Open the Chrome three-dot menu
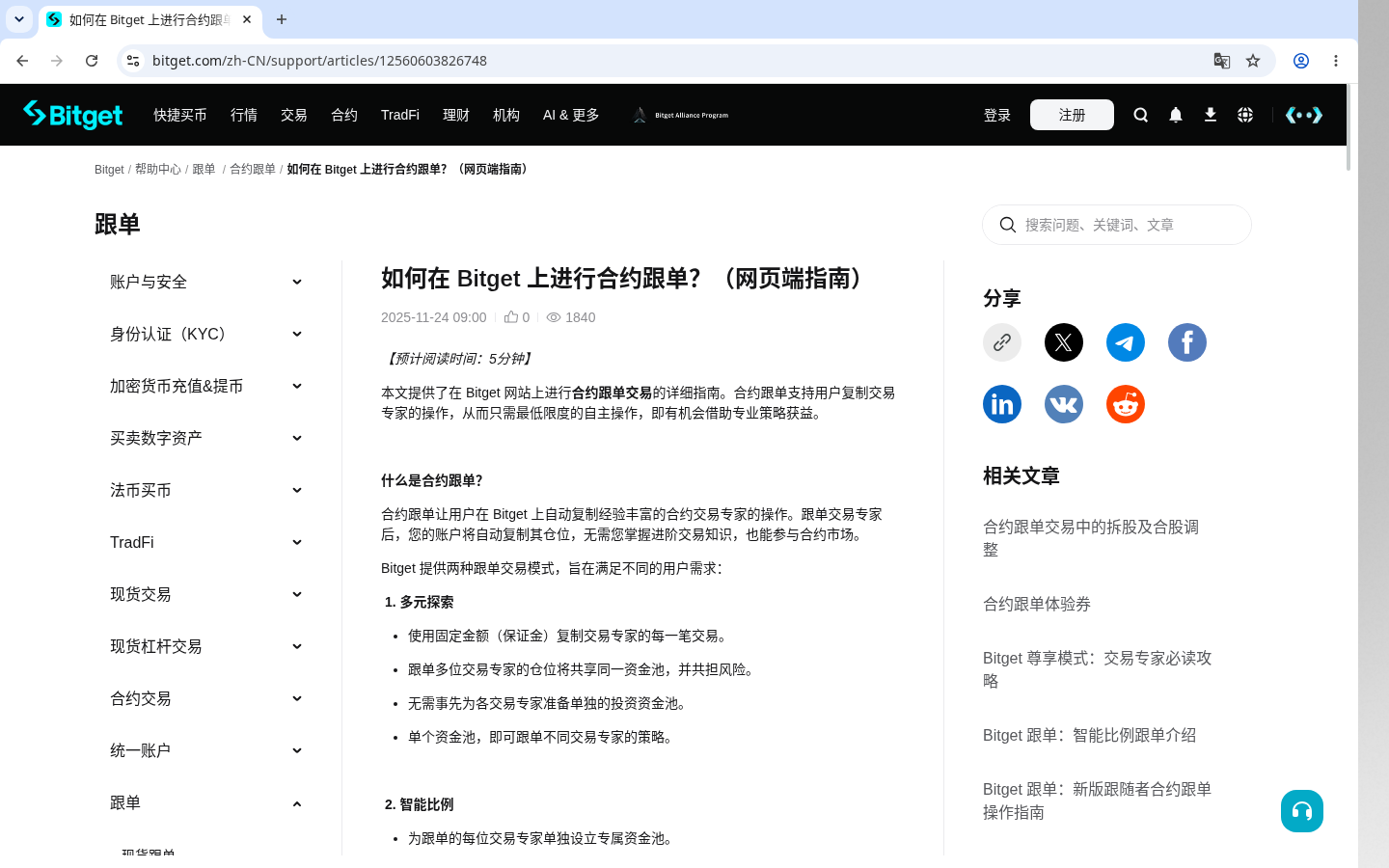Image resolution: width=1389 pixels, height=868 pixels. [x=1336, y=61]
